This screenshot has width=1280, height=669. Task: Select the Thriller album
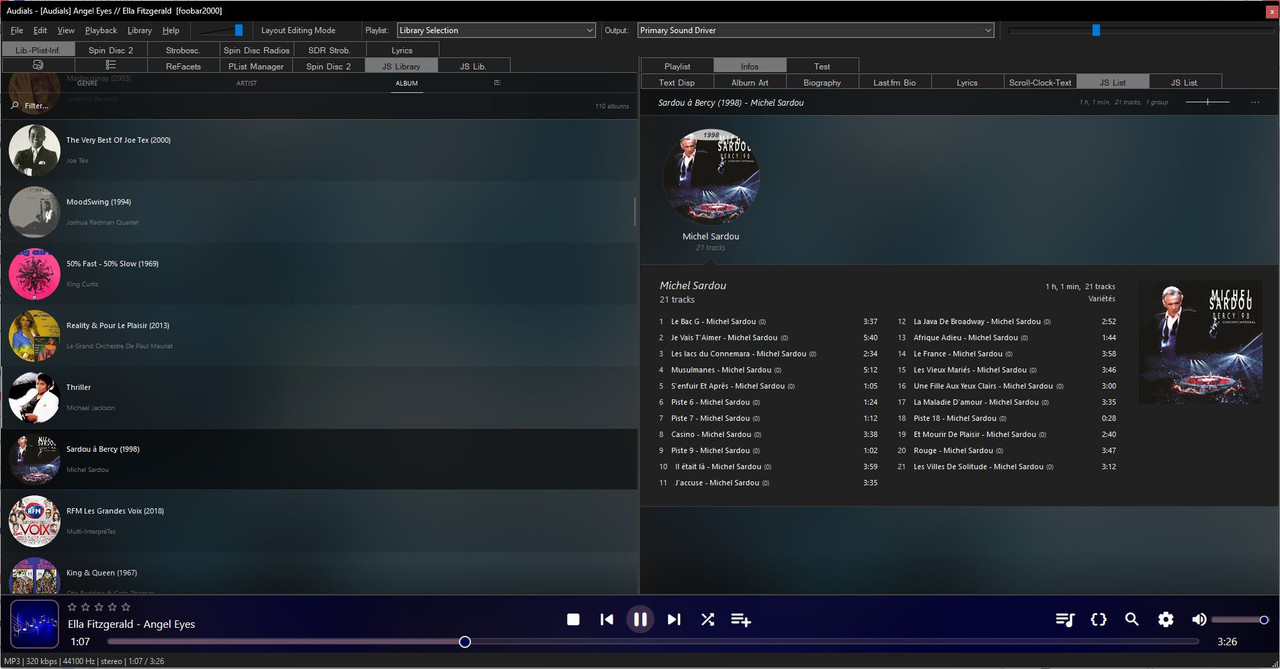[x=319, y=398]
